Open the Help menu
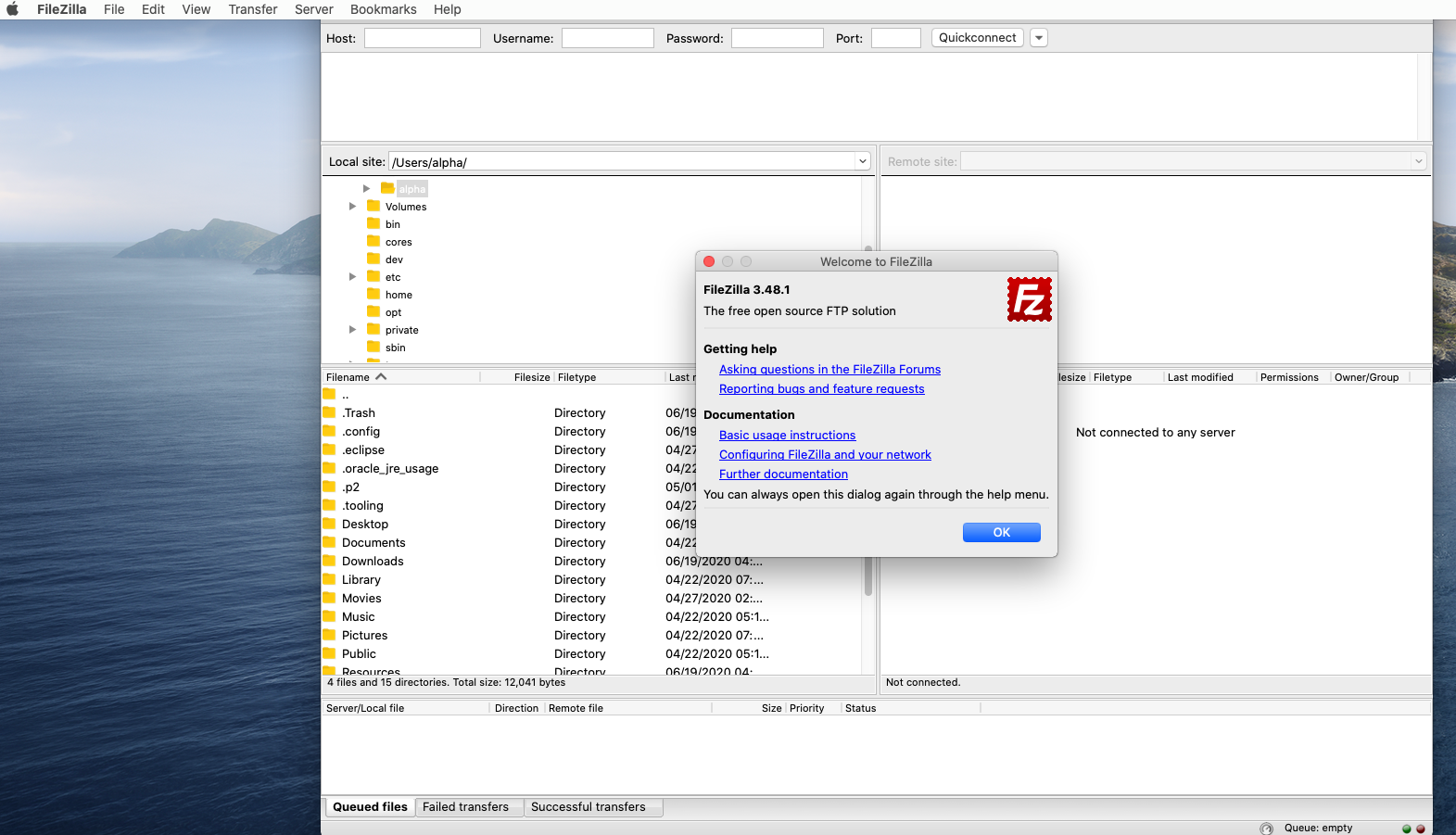 click(447, 9)
